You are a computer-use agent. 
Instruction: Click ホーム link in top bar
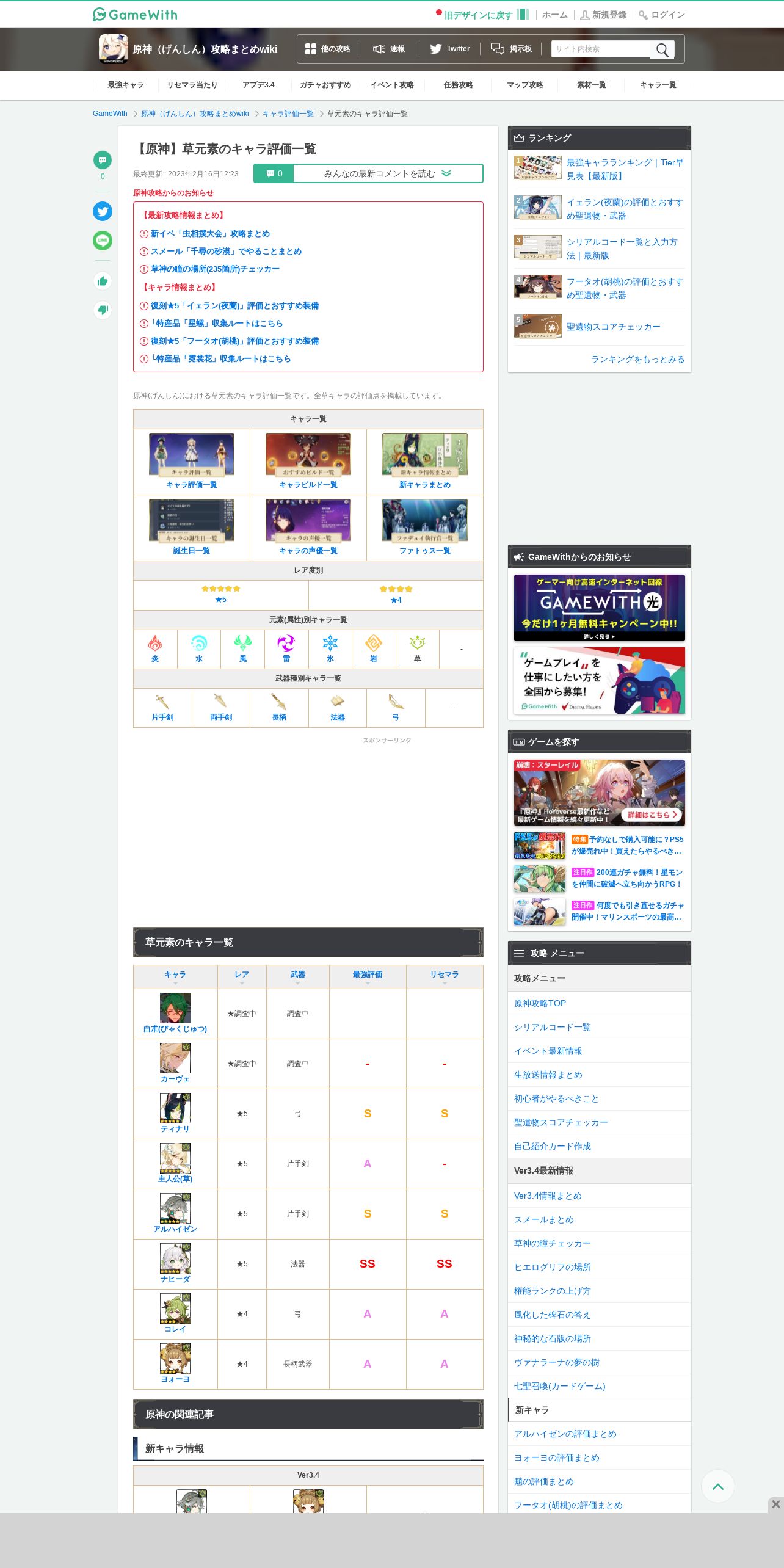point(555,15)
